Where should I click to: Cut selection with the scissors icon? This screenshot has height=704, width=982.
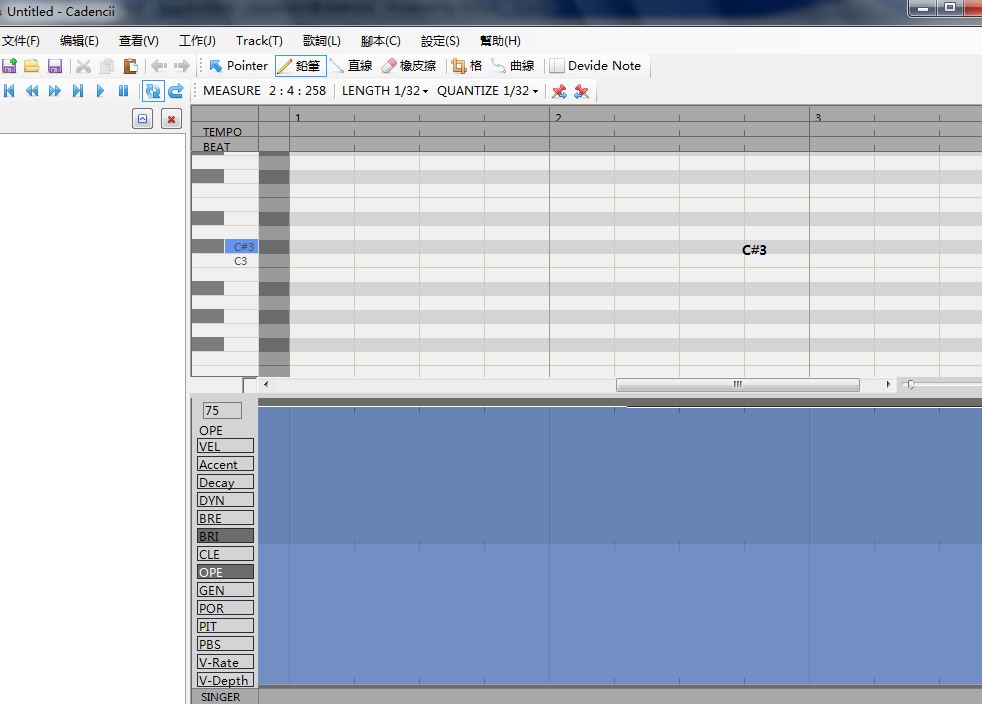pyautogui.click(x=83, y=66)
